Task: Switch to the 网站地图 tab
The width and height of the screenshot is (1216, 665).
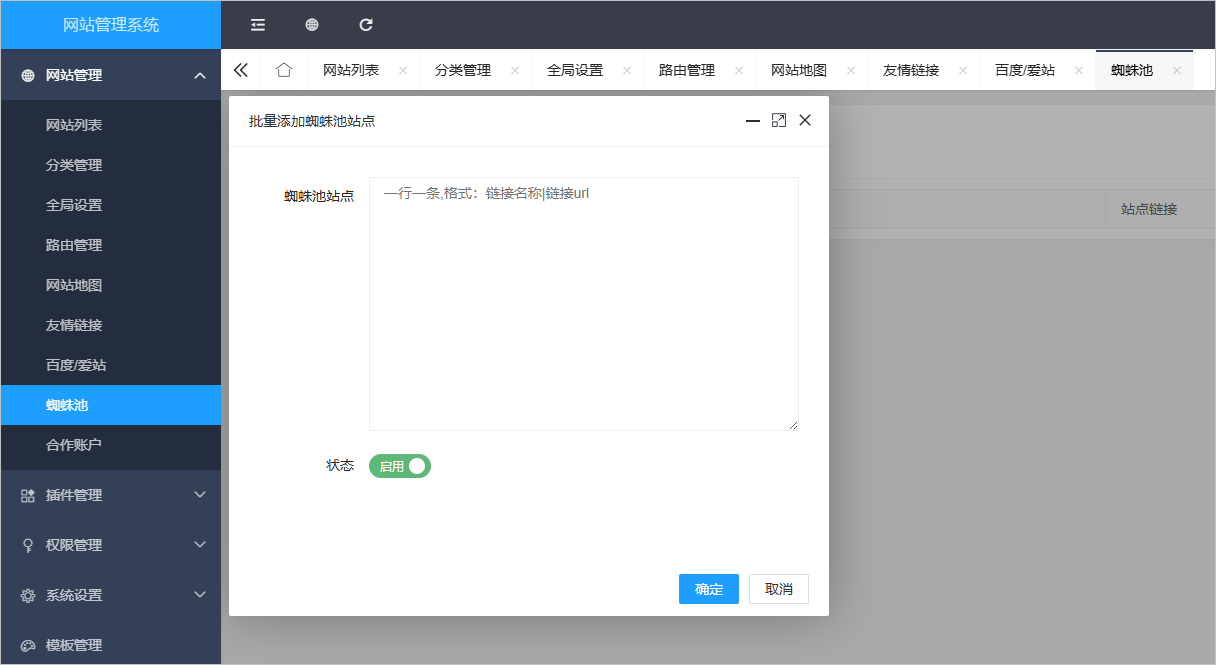Action: [799, 71]
